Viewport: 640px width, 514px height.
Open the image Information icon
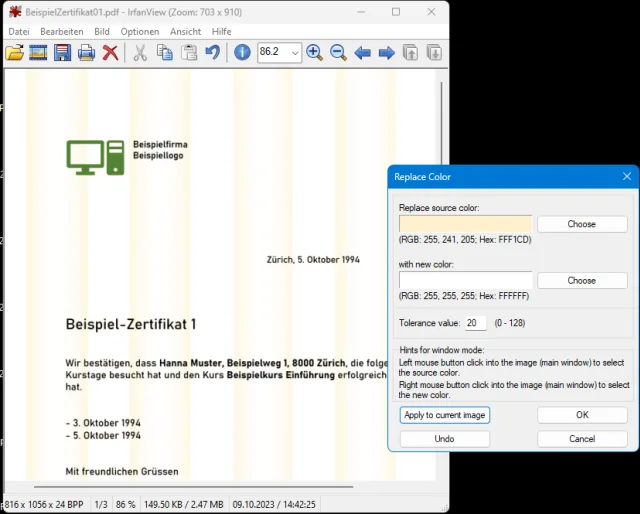point(241,53)
